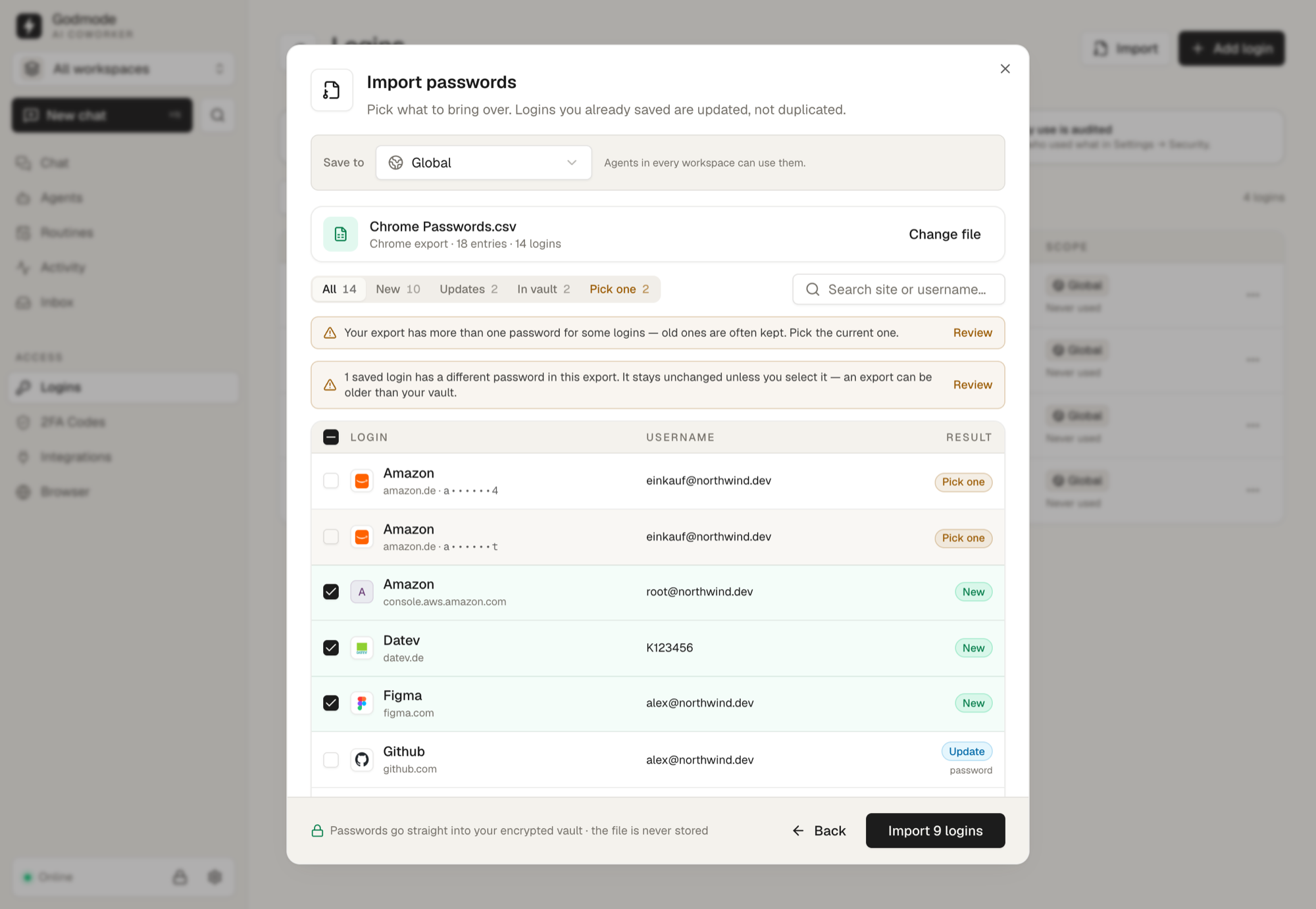The image size is (1316, 909).
Task: Uncheck the Figma login checkbox
Action: pyautogui.click(x=331, y=703)
